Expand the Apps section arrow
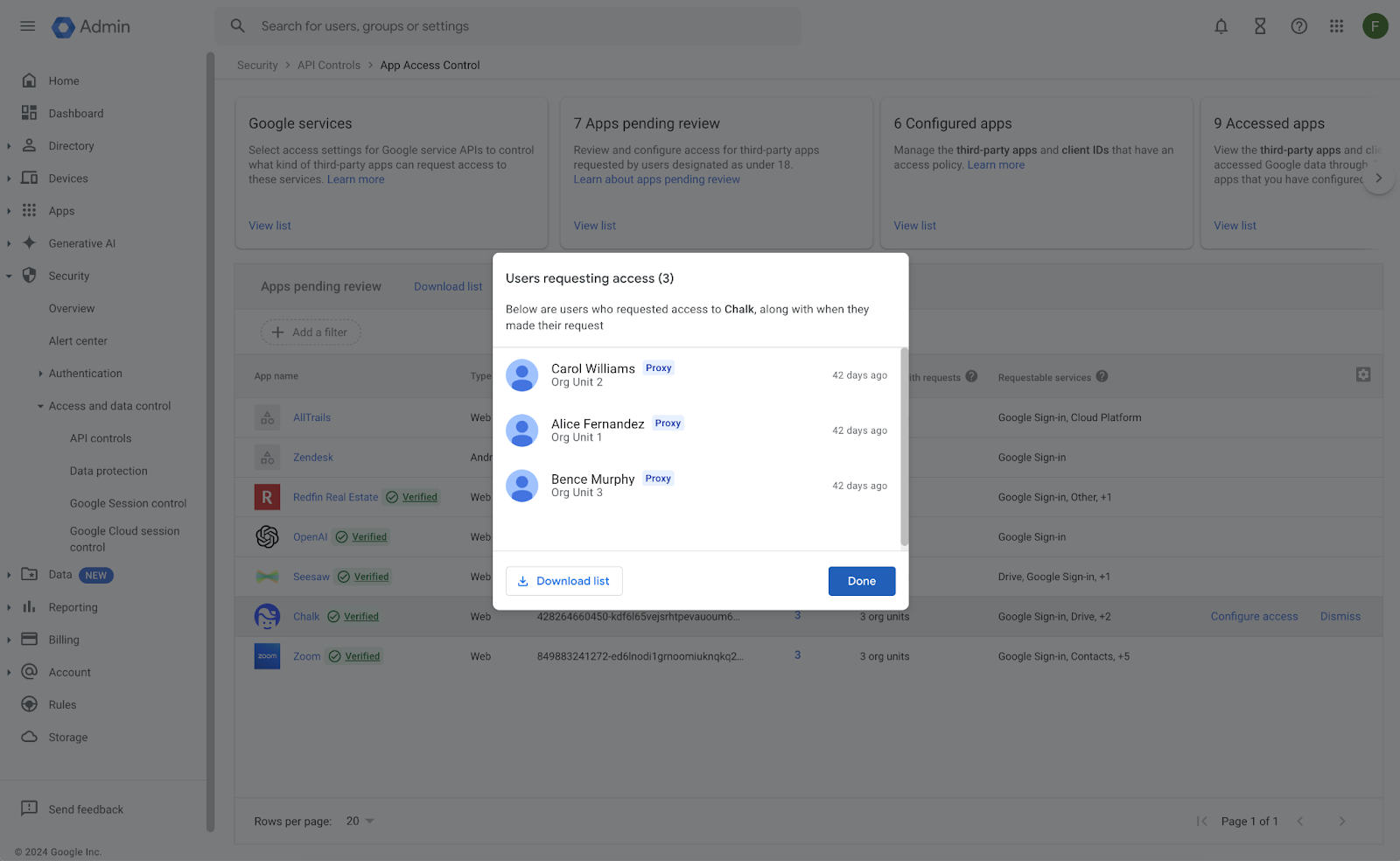1400x861 pixels. coord(9,211)
